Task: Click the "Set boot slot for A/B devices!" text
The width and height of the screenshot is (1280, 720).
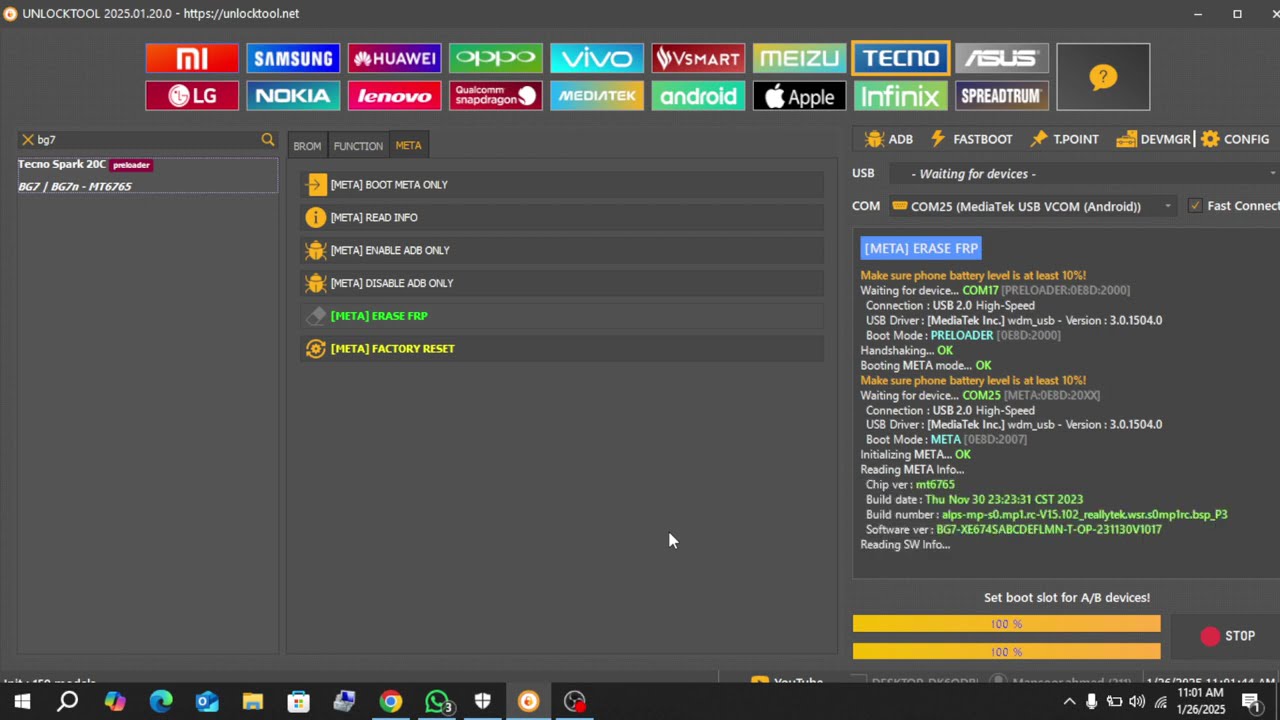Action: [x=1067, y=598]
